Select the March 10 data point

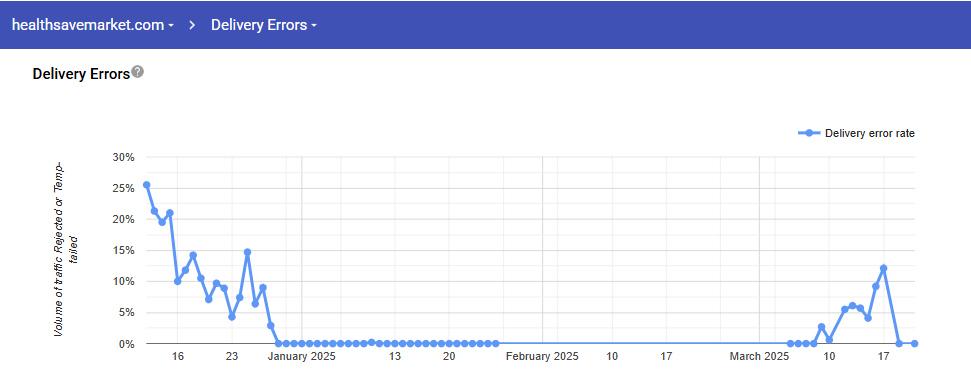coord(829,339)
